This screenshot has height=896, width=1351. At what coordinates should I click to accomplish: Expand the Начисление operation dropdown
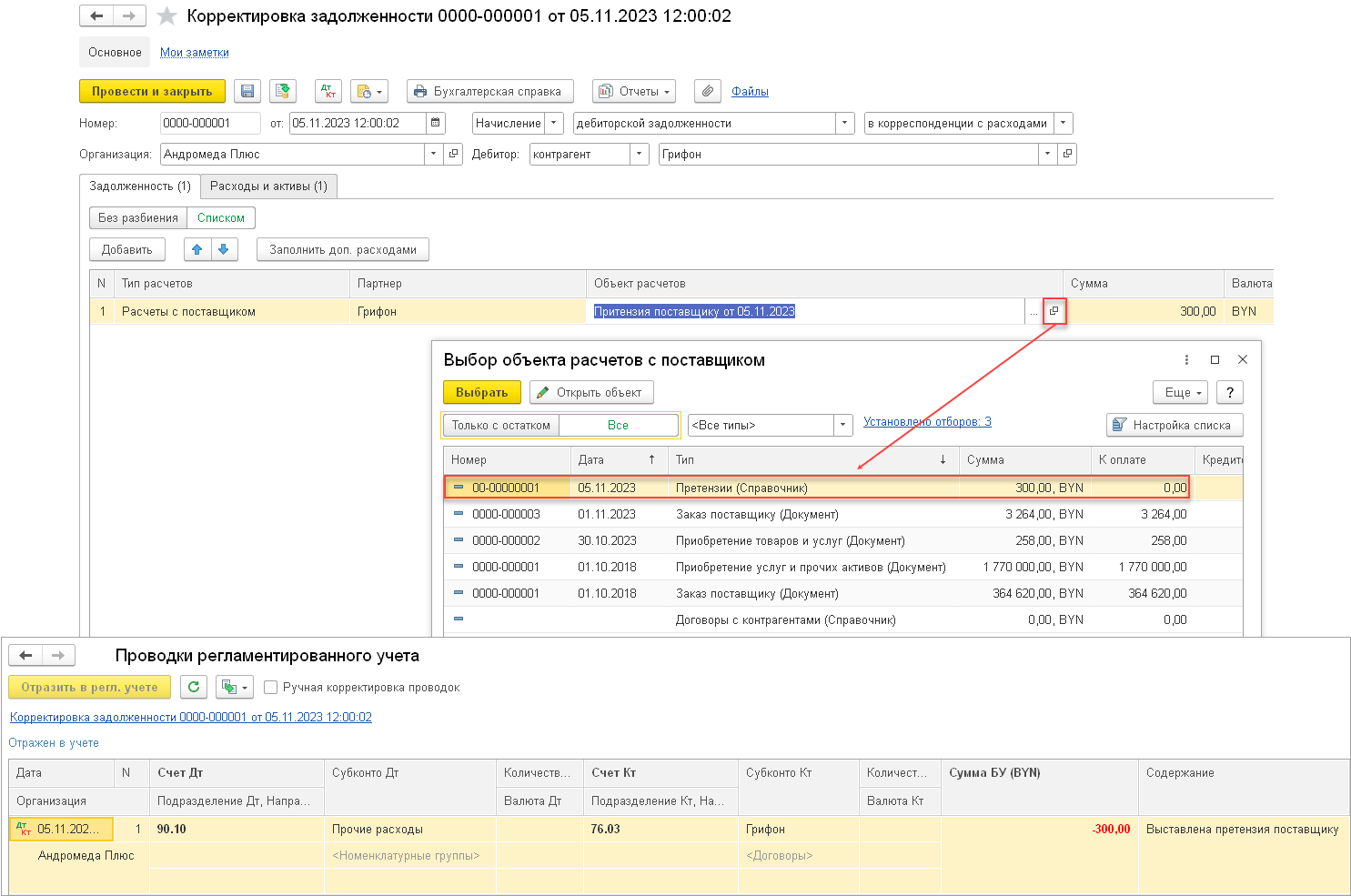pos(554,123)
